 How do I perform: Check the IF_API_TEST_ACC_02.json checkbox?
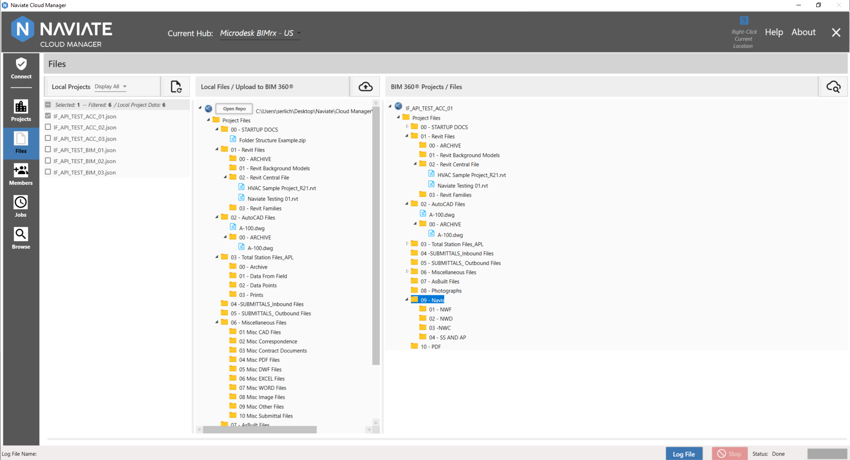[48, 127]
